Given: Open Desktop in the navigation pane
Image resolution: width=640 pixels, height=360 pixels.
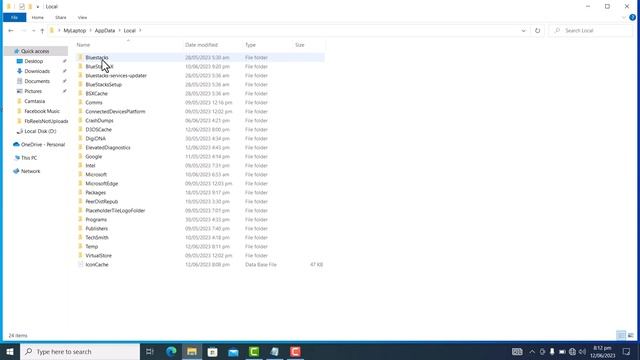Looking at the screenshot, I should (33, 61).
